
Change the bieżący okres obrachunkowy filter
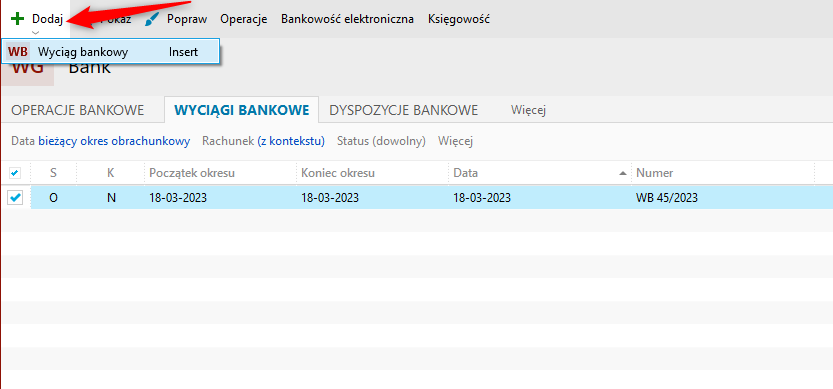click(114, 141)
